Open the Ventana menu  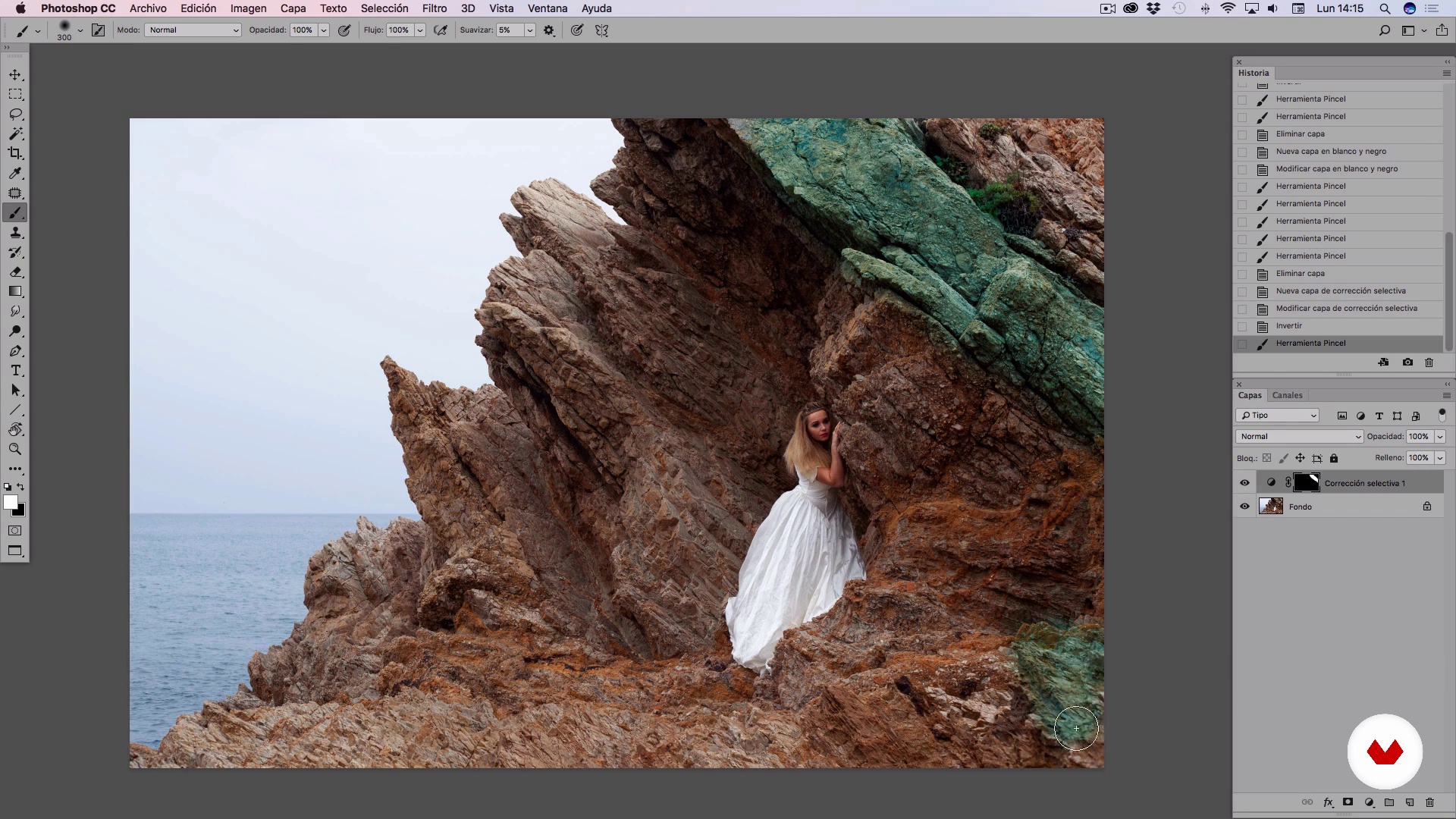[x=548, y=8]
